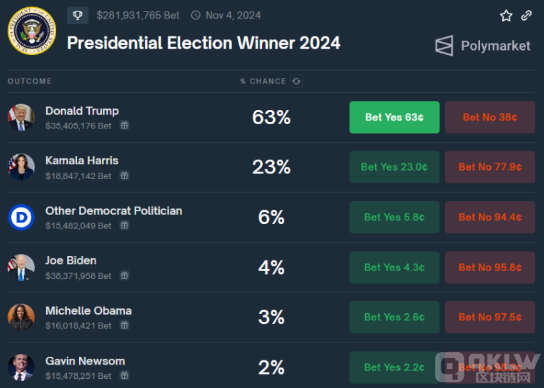This screenshot has height=388, width=544.
Task: Click gift icon beside Joe Biden's bet amount
Action: [124, 276]
